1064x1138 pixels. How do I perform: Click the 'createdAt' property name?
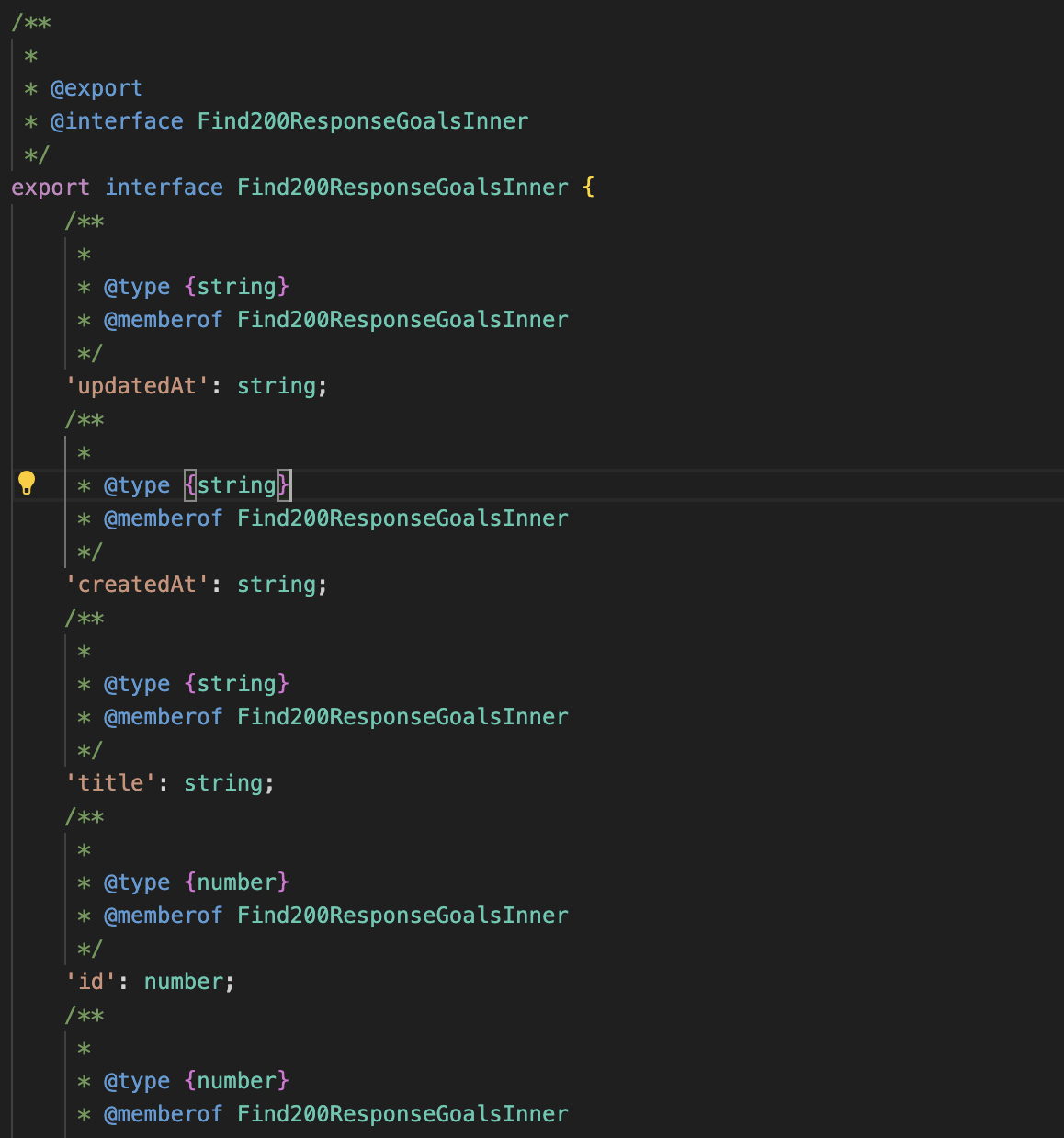[x=137, y=585]
